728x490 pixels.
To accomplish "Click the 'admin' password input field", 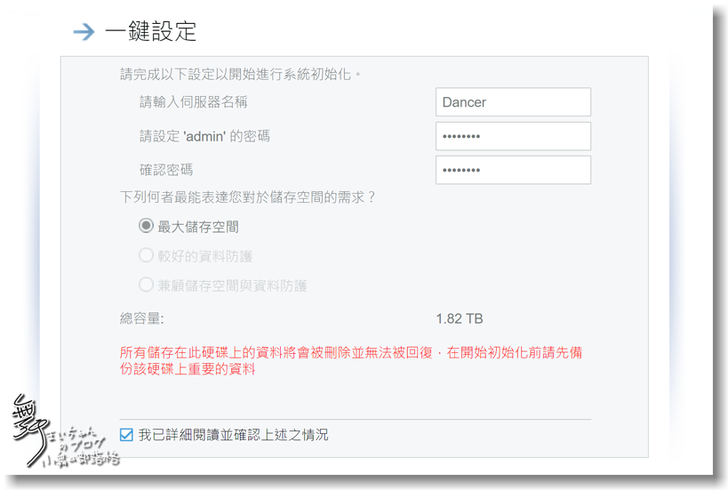I will [513, 136].
